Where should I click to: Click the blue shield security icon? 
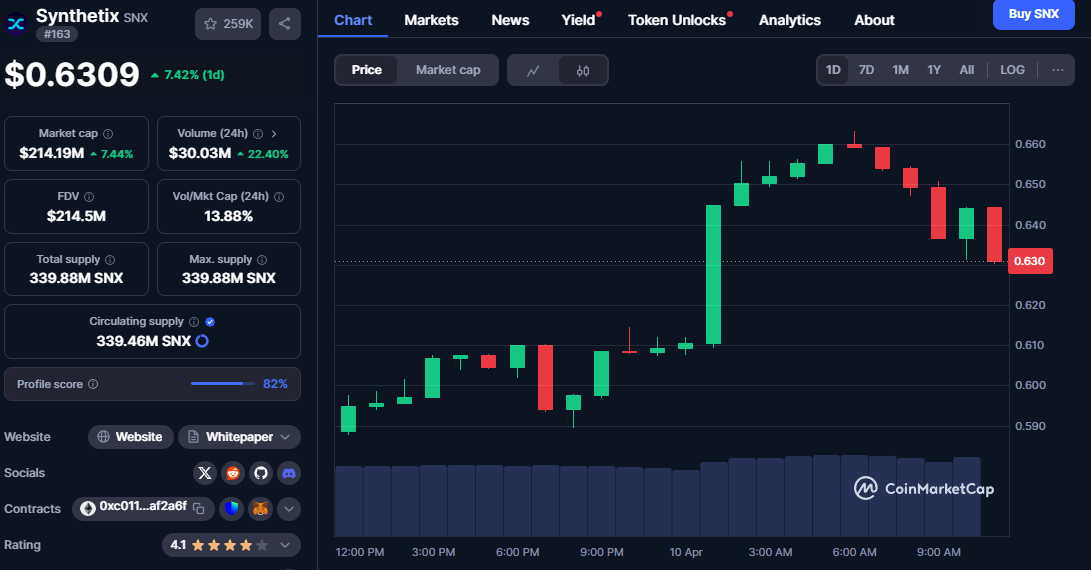231,509
